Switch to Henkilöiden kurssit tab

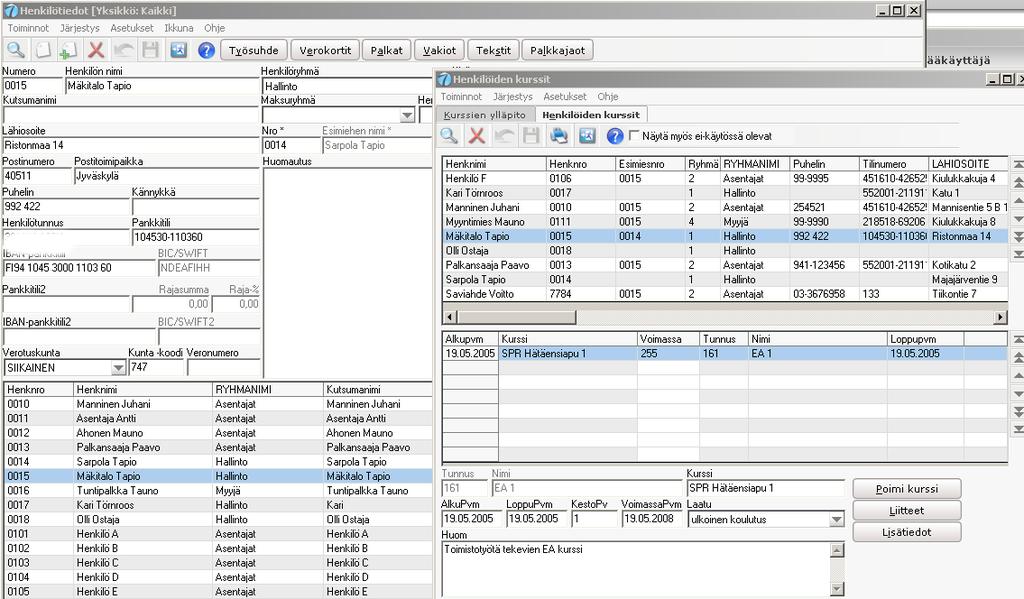(x=591, y=114)
